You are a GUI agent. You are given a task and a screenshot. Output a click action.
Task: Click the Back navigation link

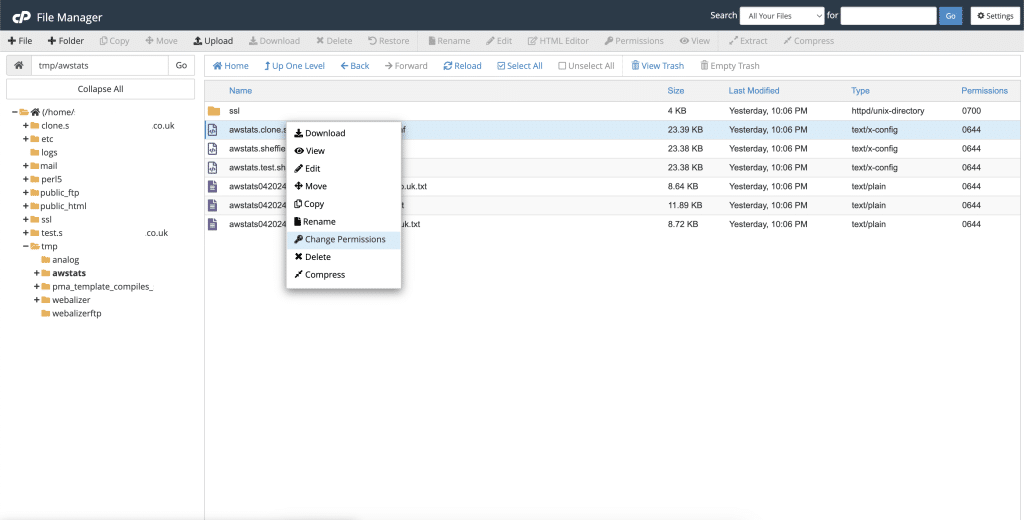coord(355,66)
